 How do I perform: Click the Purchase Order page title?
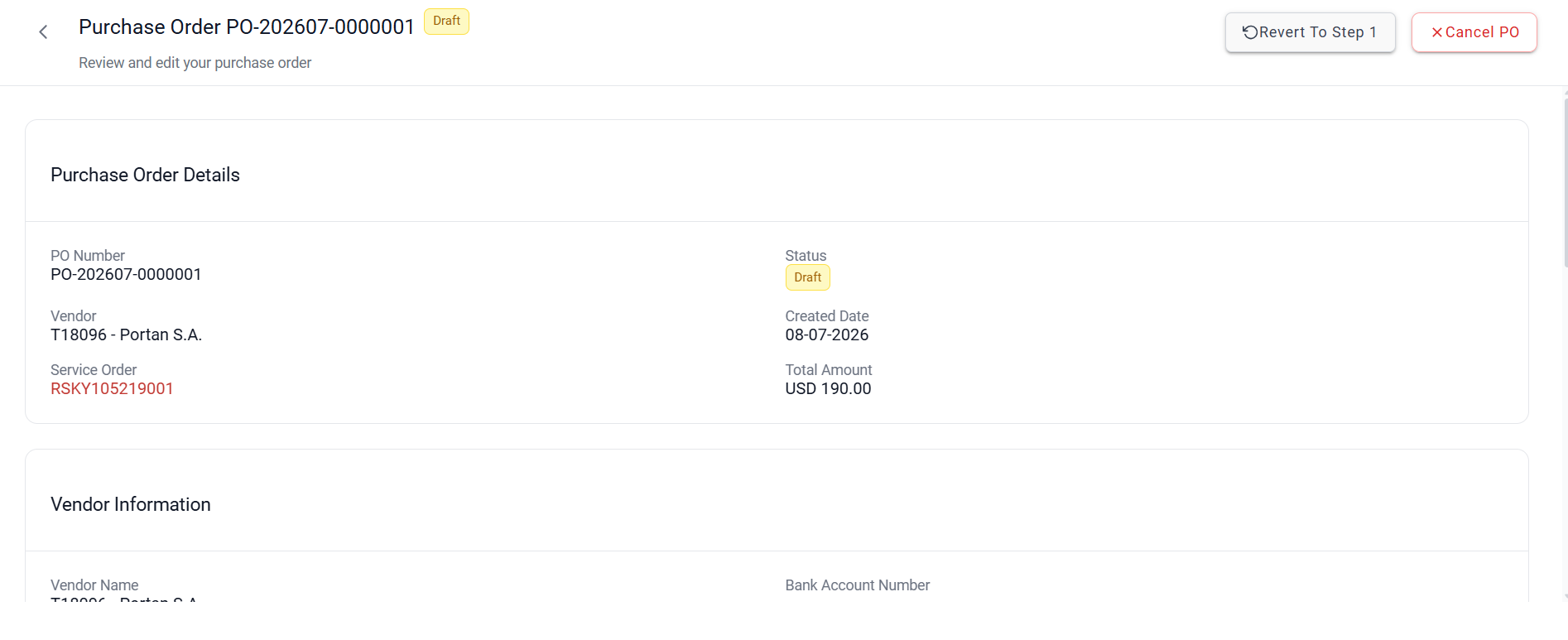coord(246,27)
